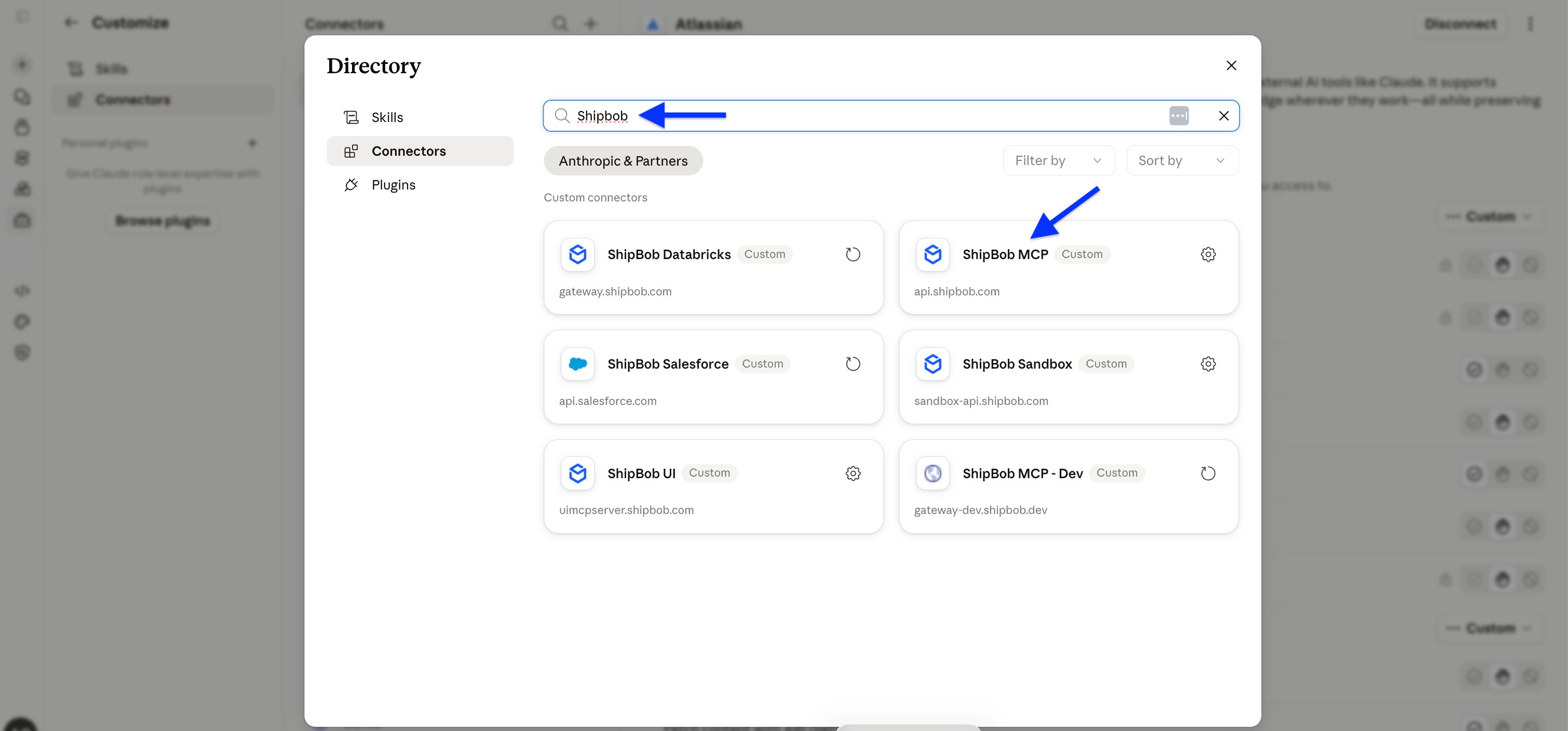Click search icon in background Connectors header
Image resolution: width=1568 pixels, height=731 pixels.
pyautogui.click(x=560, y=24)
